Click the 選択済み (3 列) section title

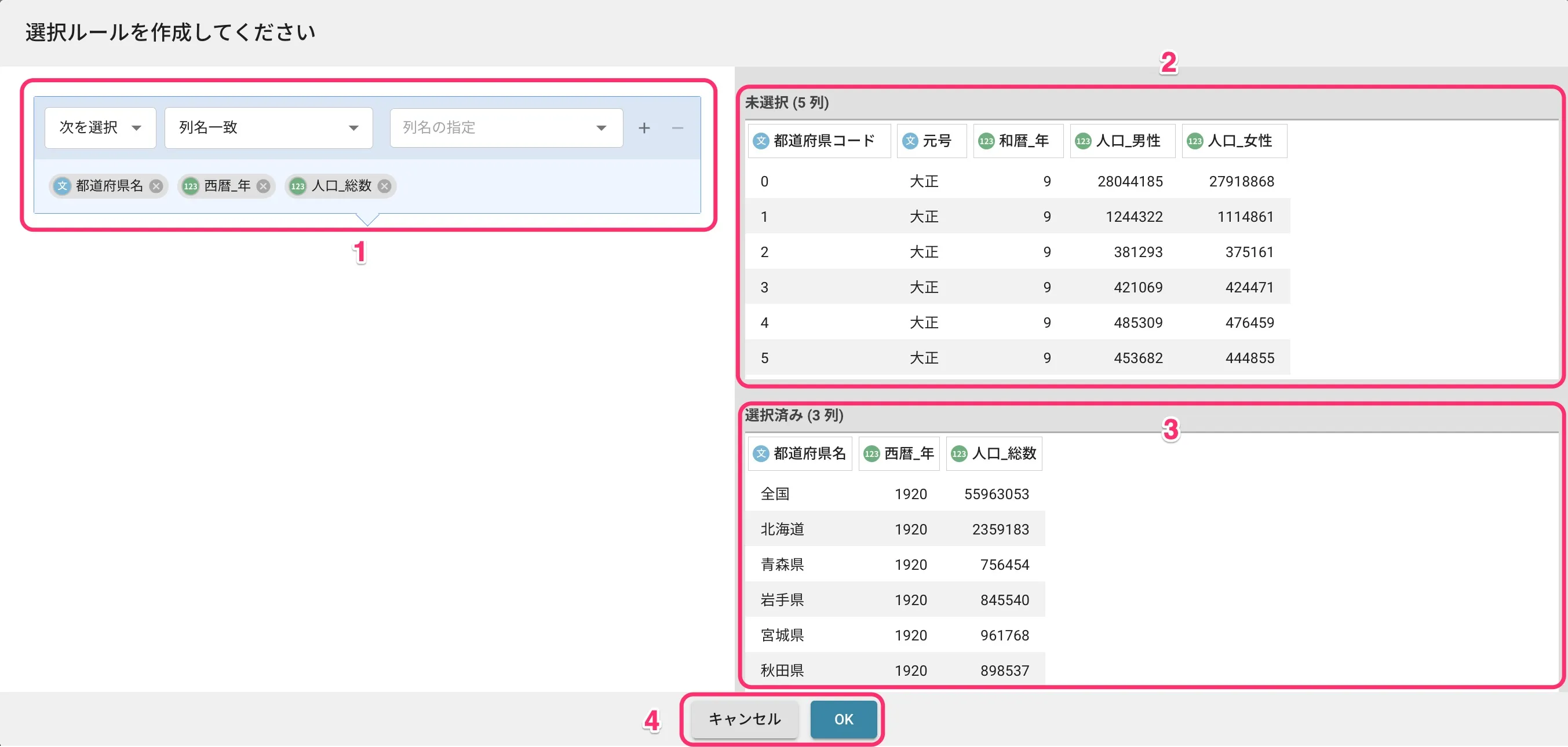(x=794, y=415)
